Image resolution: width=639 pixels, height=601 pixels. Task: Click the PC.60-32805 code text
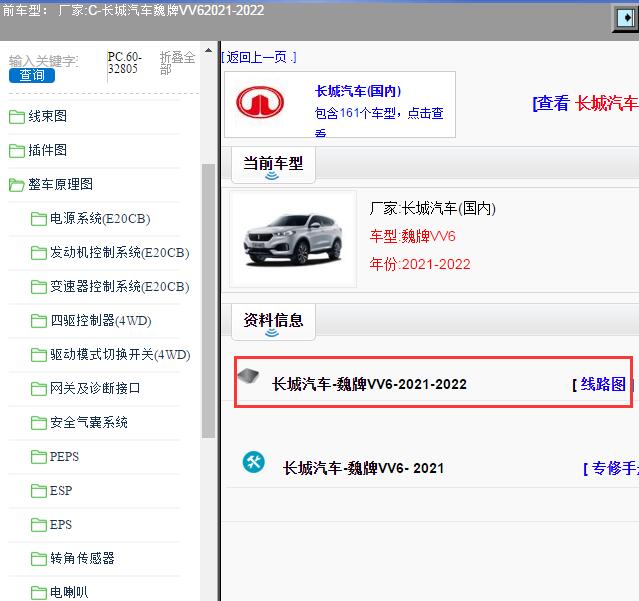(124, 63)
